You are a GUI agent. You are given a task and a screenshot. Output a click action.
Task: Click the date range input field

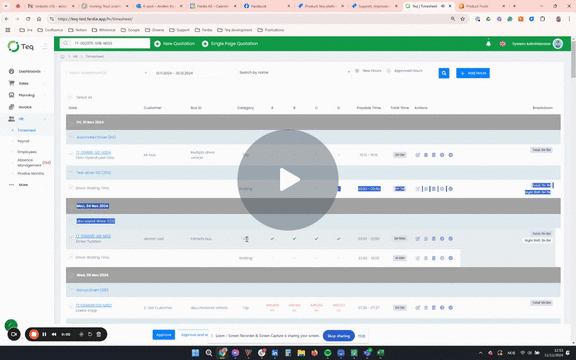click(x=193, y=73)
